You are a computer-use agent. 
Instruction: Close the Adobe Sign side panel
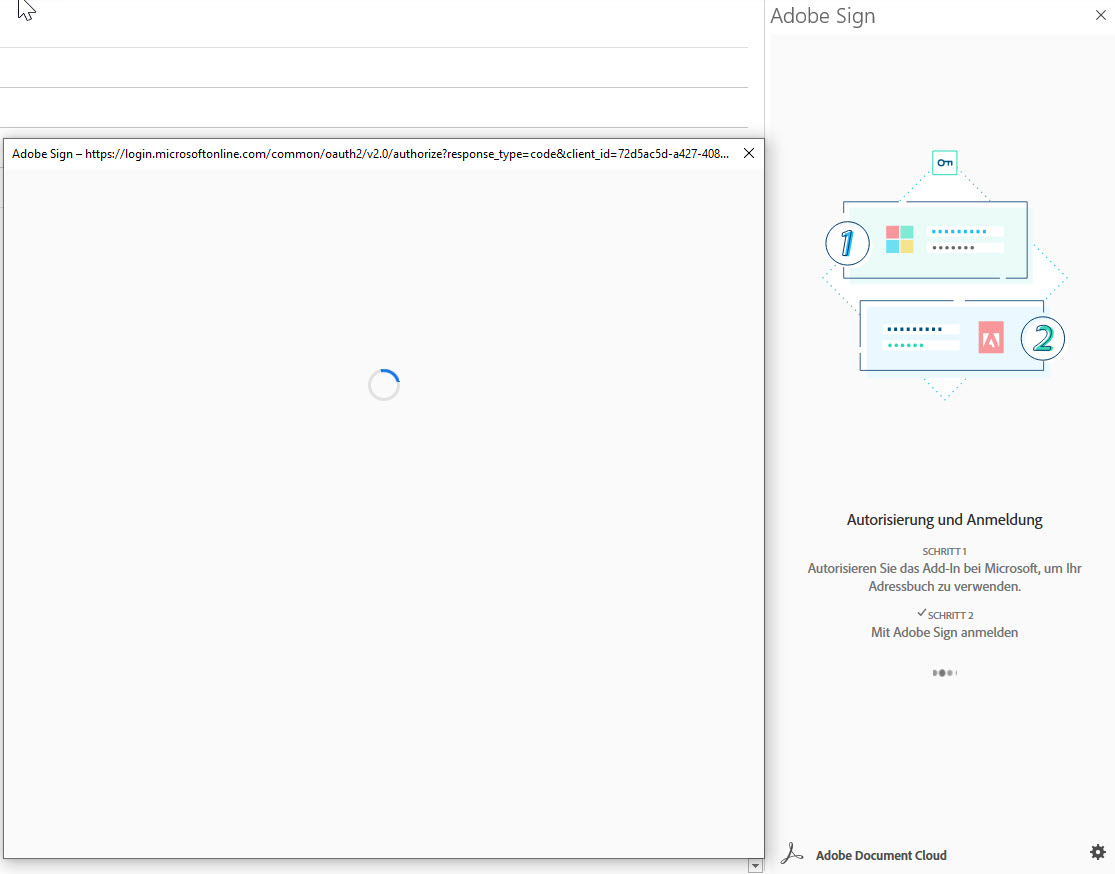pos(1101,15)
